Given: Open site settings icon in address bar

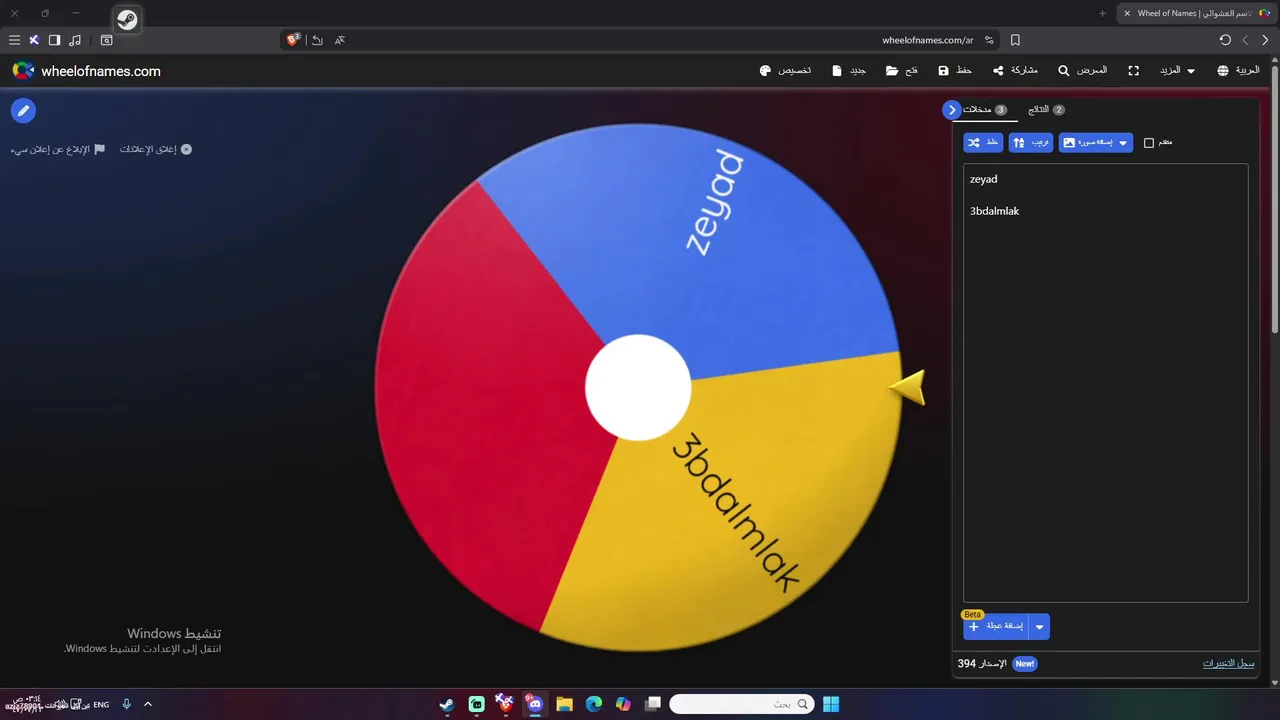Looking at the screenshot, I should pyautogui.click(x=989, y=40).
